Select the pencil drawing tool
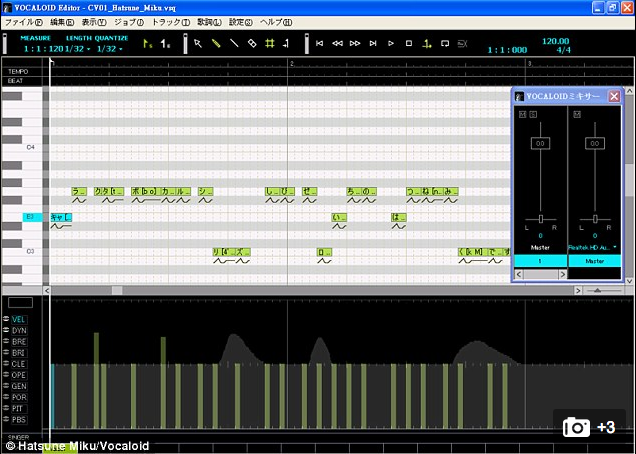Screen dimensions: 636x454 tap(216, 44)
